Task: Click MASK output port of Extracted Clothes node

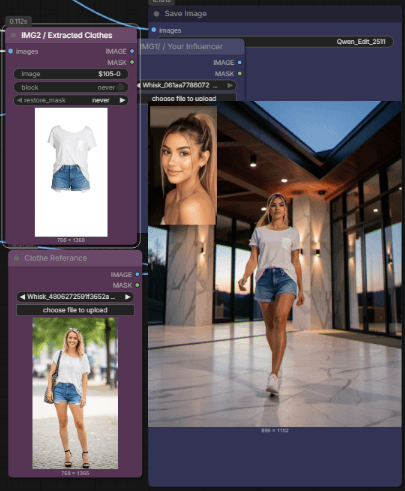Action: pyautogui.click(x=132, y=62)
